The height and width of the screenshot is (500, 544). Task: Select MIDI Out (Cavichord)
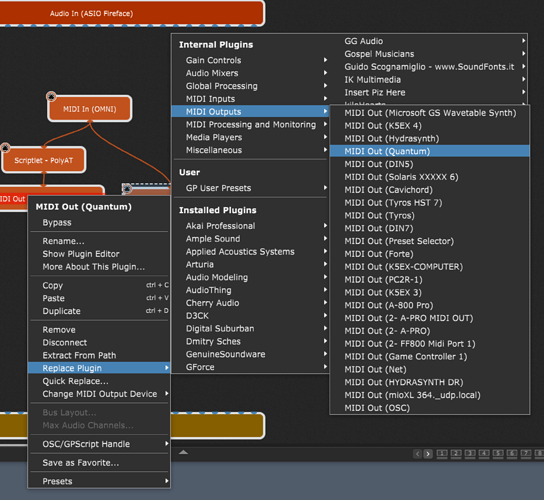tap(430, 190)
